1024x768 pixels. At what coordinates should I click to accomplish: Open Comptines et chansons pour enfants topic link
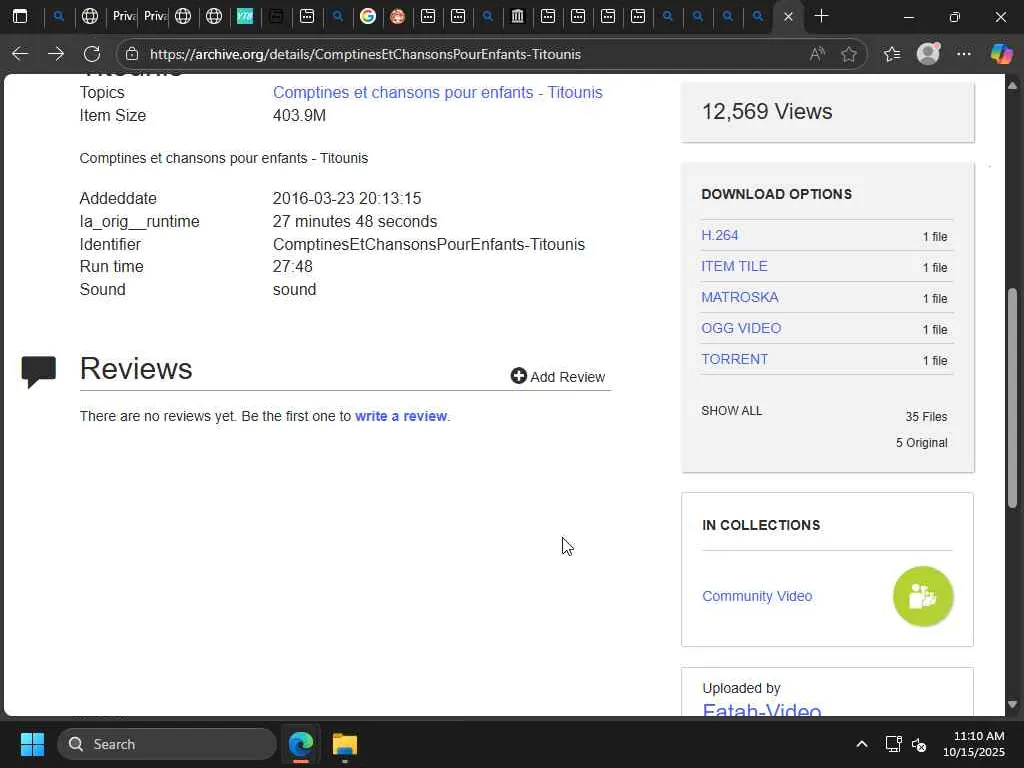[438, 93]
